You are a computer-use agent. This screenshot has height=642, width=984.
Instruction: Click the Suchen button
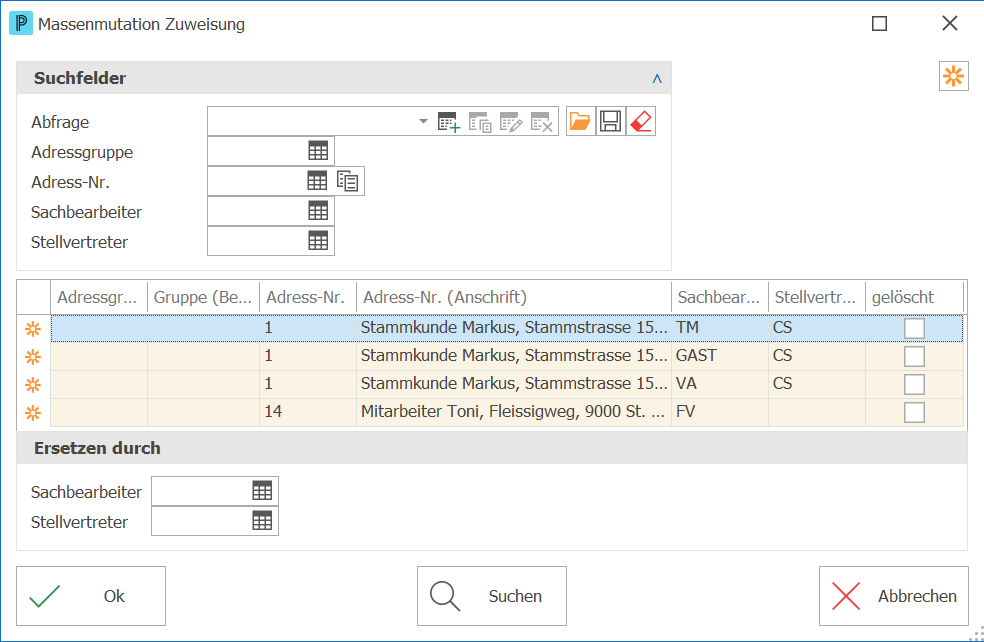[x=492, y=596]
